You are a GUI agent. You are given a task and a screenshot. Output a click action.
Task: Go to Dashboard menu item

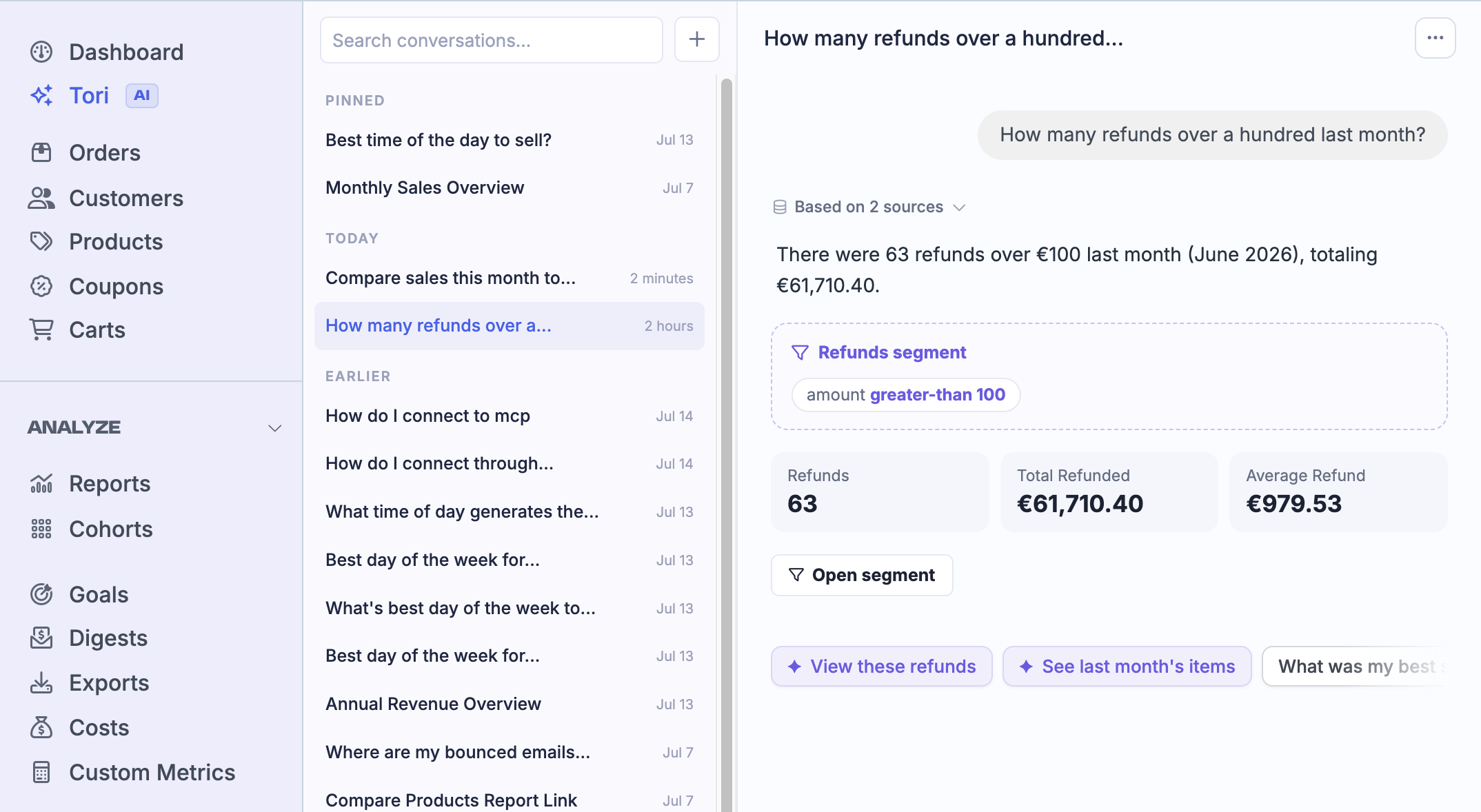pyautogui.click(x=126, y=52)
